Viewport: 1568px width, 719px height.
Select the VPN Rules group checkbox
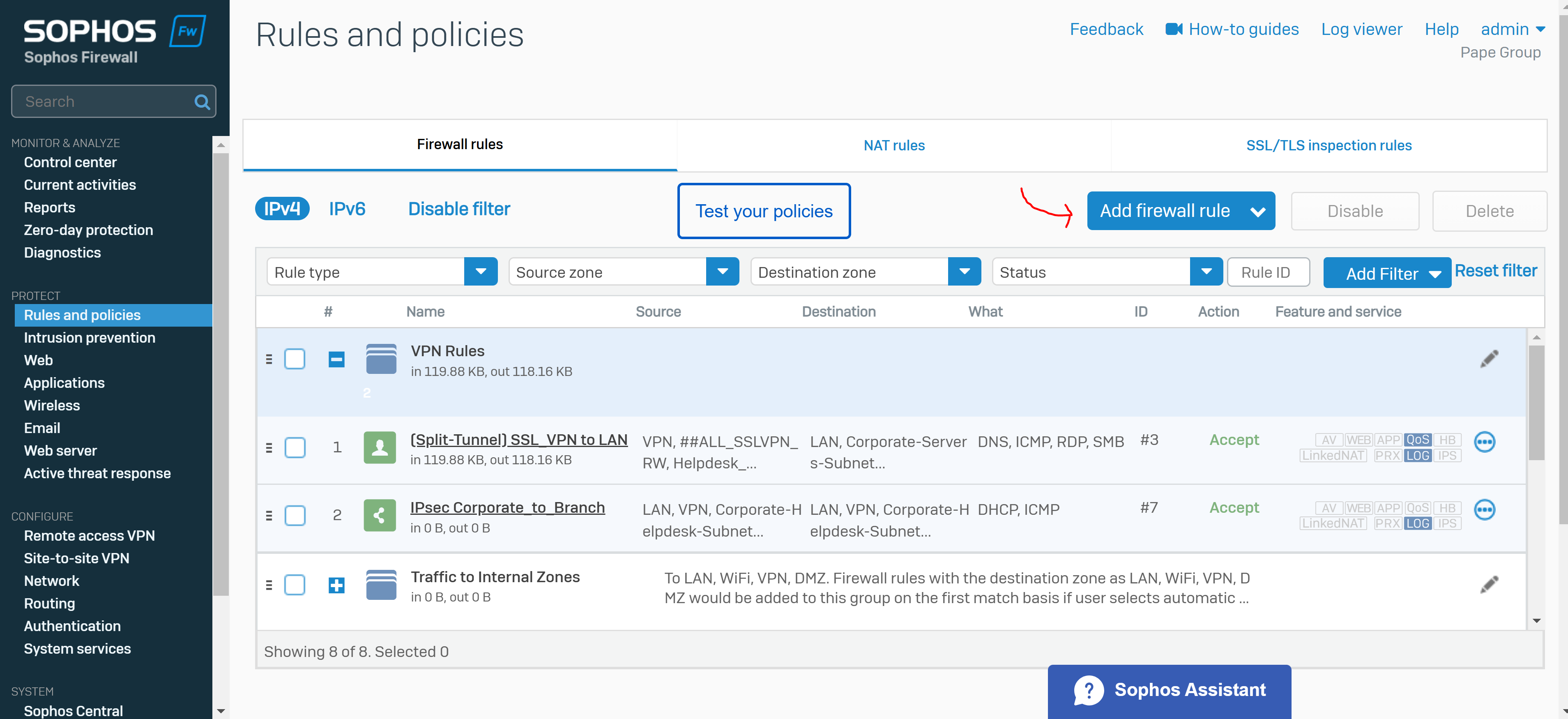pos(295,359)
